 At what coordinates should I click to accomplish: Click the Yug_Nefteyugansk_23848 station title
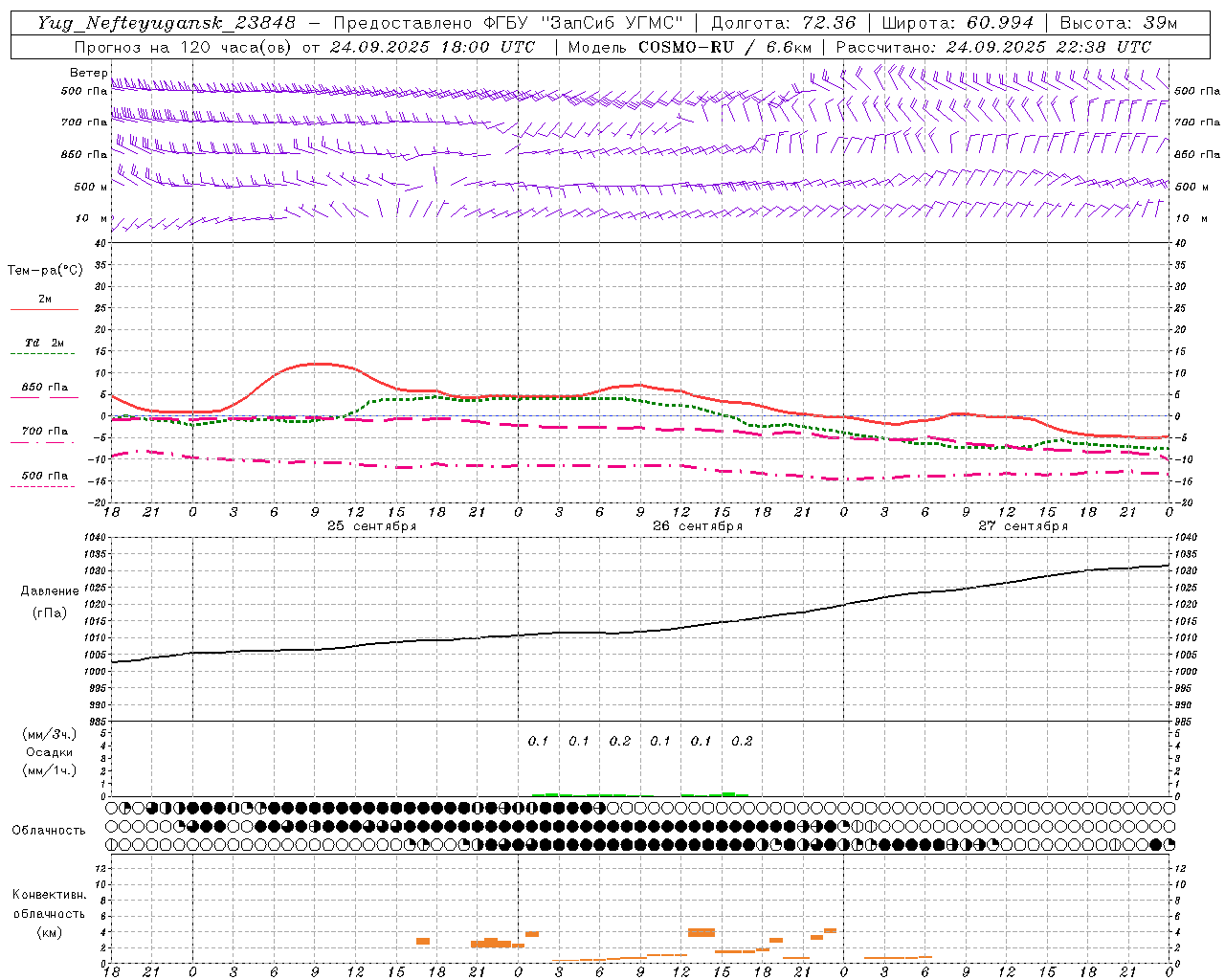pyautogui.click(x=167, y=23)
